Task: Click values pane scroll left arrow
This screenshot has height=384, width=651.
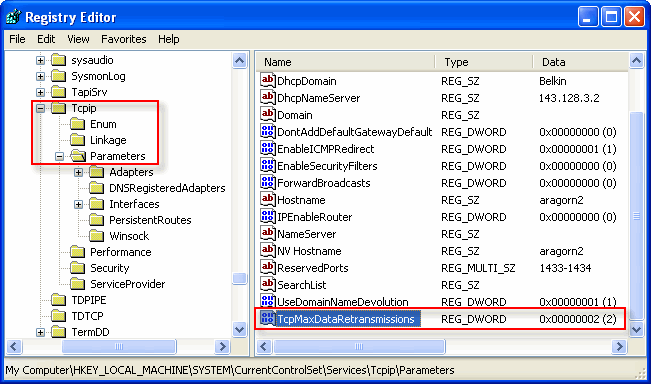Action: click(264, 346)
